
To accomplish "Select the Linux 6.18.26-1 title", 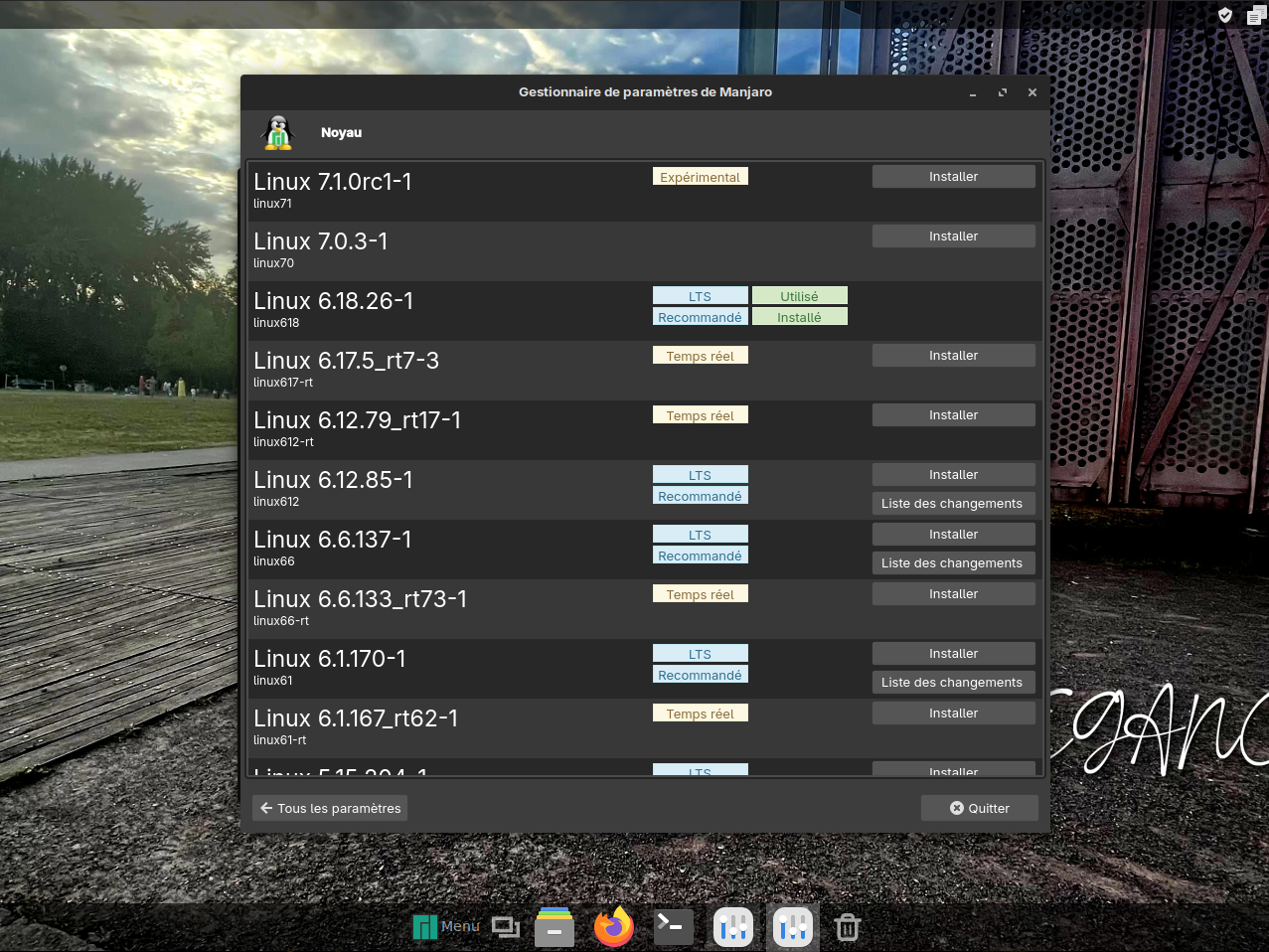I will point(334,301).
